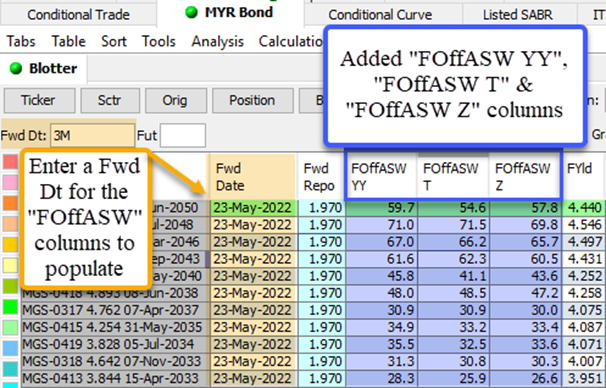
Task: Open the Tabs menu
Action: click(x=21, y=41)
